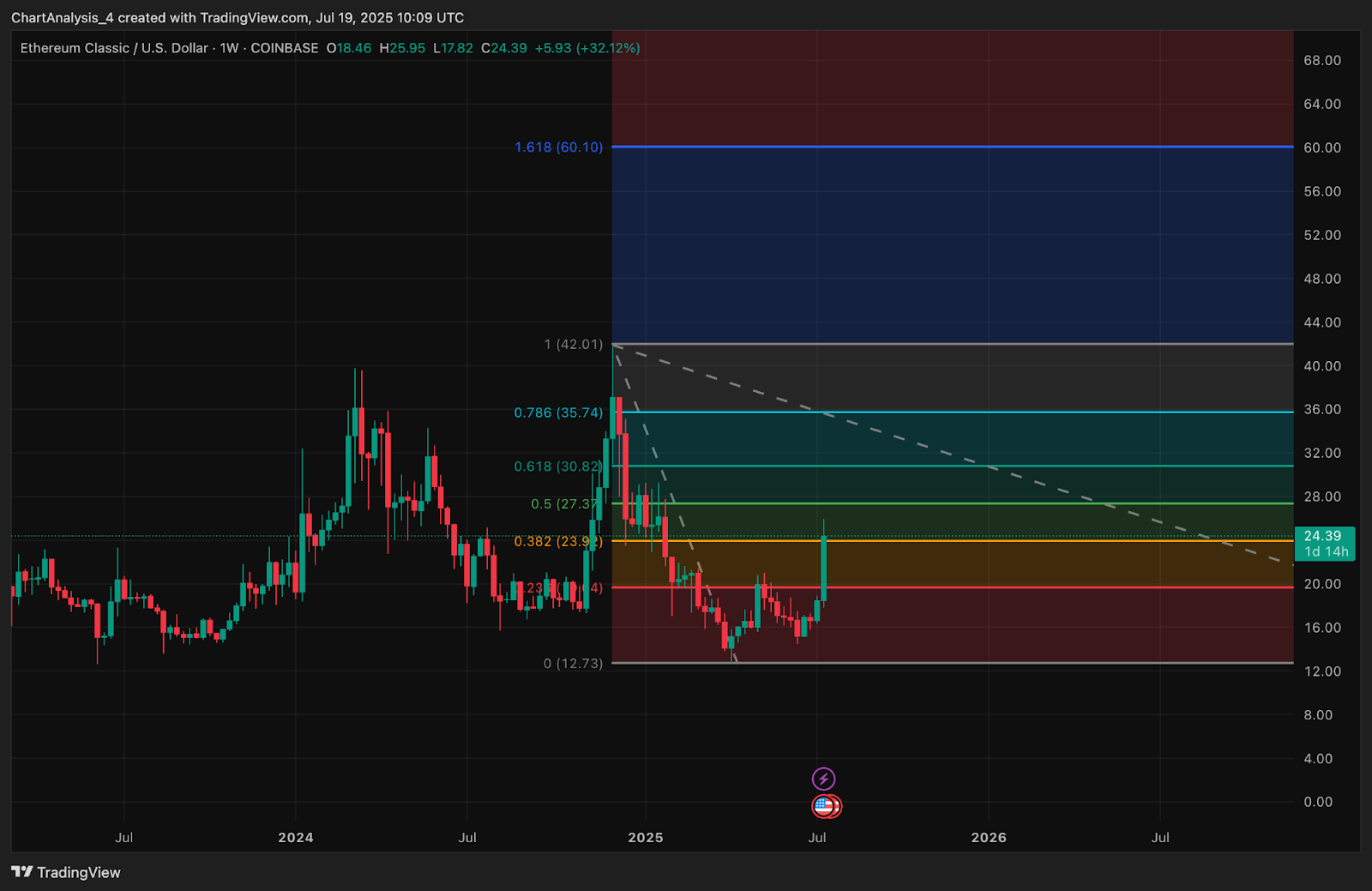Click the 2025 time axis label
The width and height of the screenshot is (1372, 891).
point(646,837)
